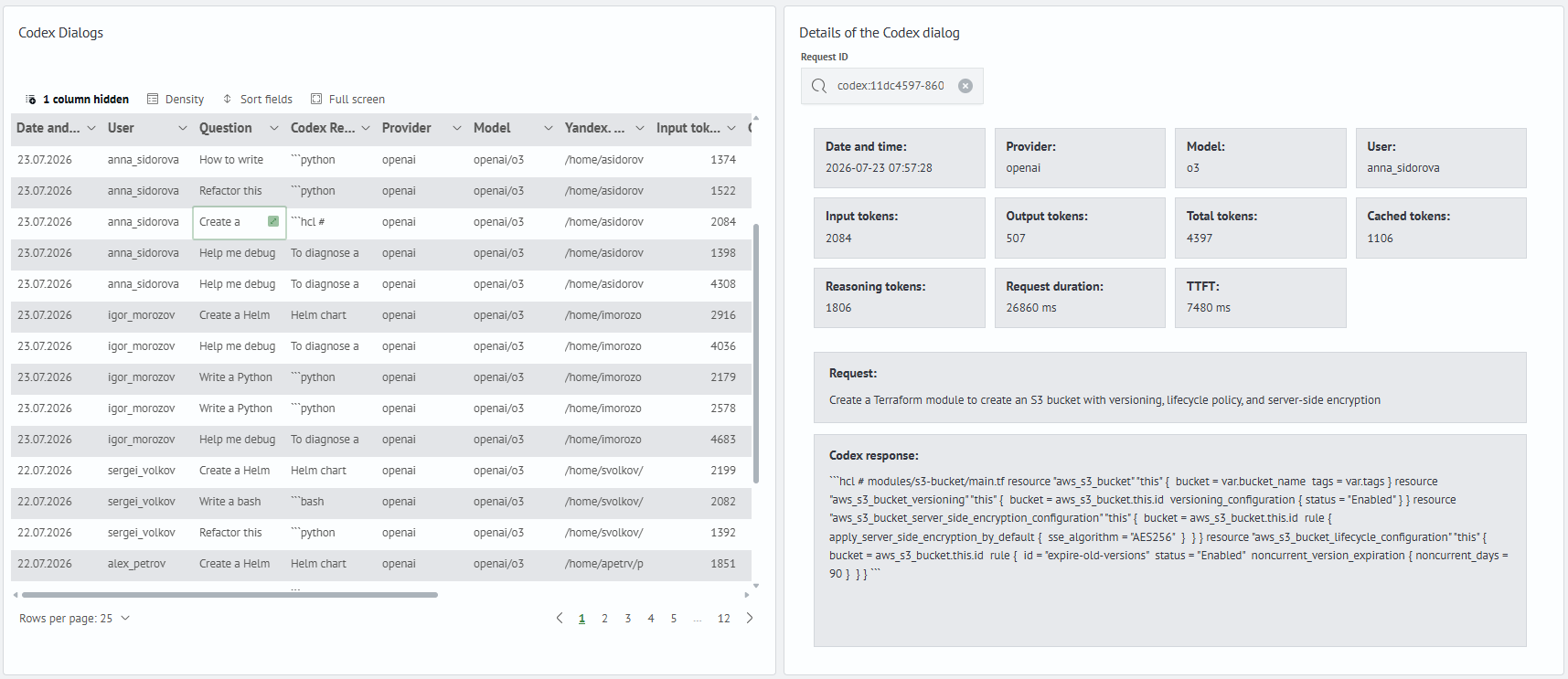Select 'Create a Helm' row of igor_morozov
The width and height of the screenshot is (1568, 679).
pos(381,315)
